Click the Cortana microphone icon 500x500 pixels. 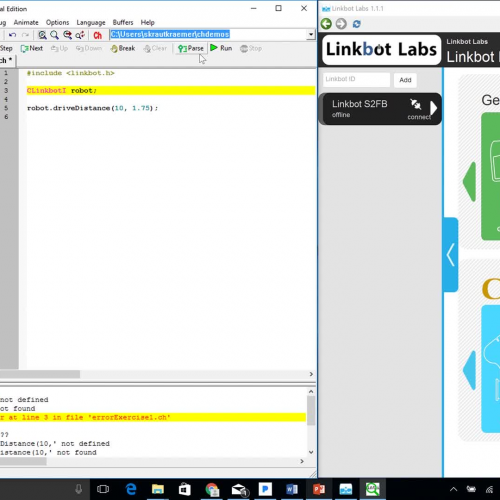pos(79,489)
